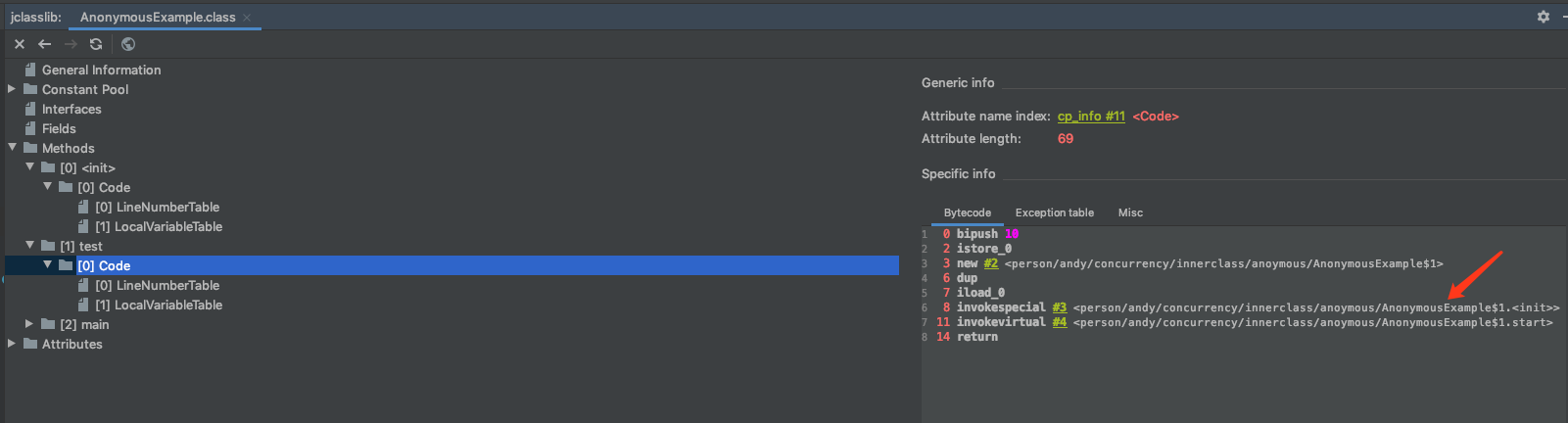The width and height of the screenshot is (1568, 423).
Task: Click the globe web browser icon
Action: (x=128, y=44)
